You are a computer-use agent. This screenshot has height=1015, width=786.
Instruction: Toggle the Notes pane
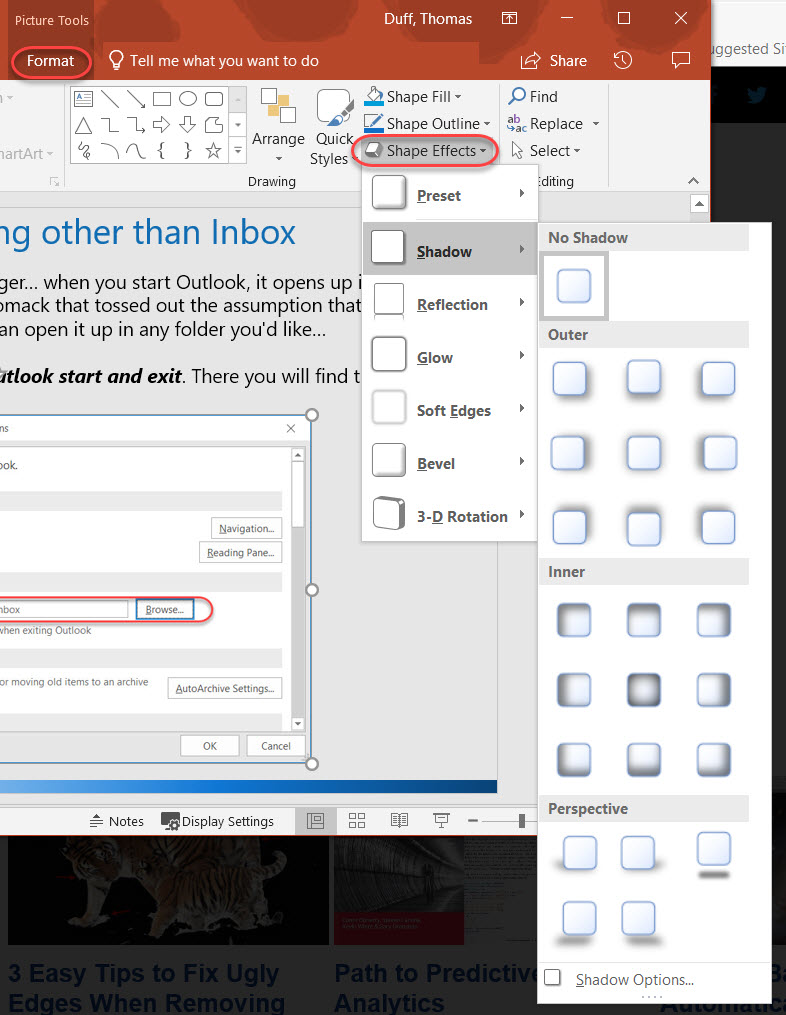coord(116,821)
